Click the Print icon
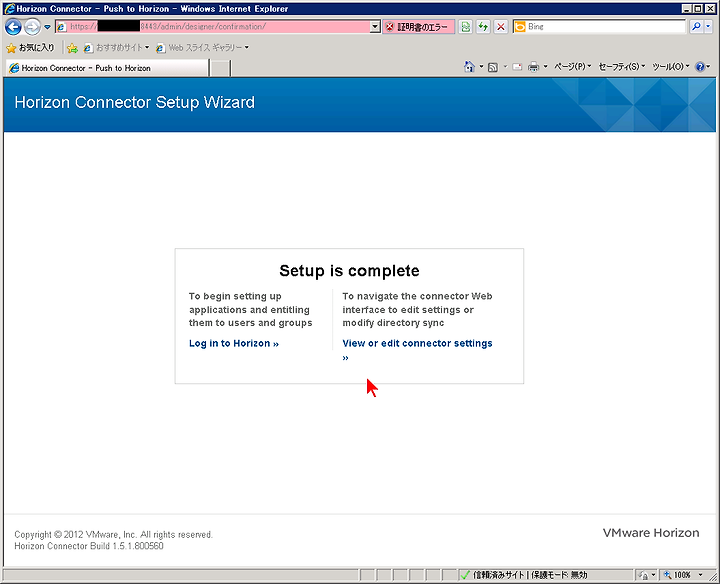 (533, 67)
